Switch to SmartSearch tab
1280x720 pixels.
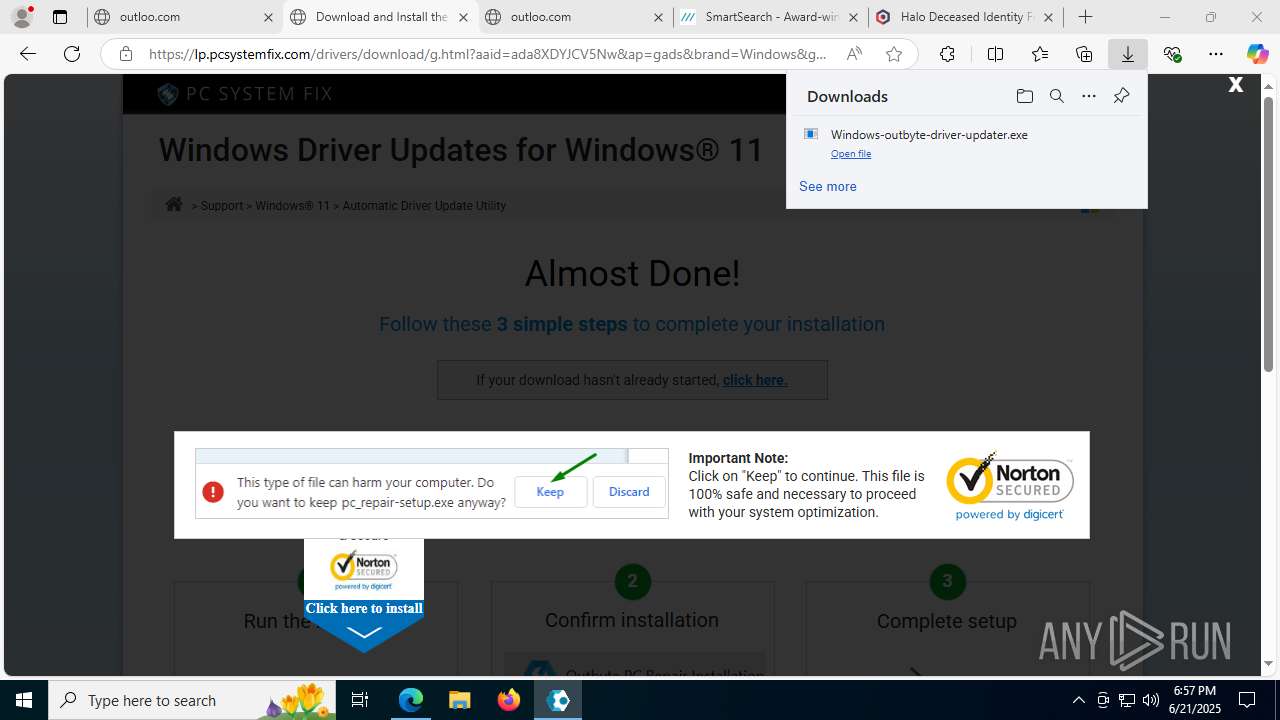coord(768,17)
